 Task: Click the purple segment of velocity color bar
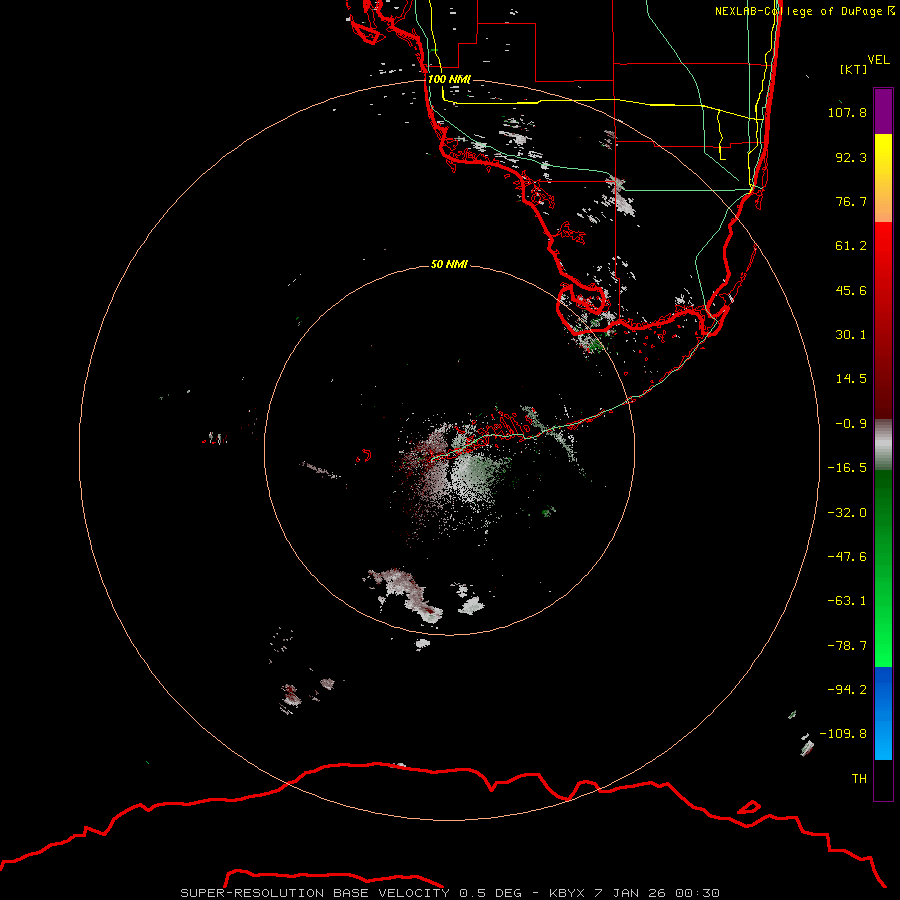click(883, 111)
